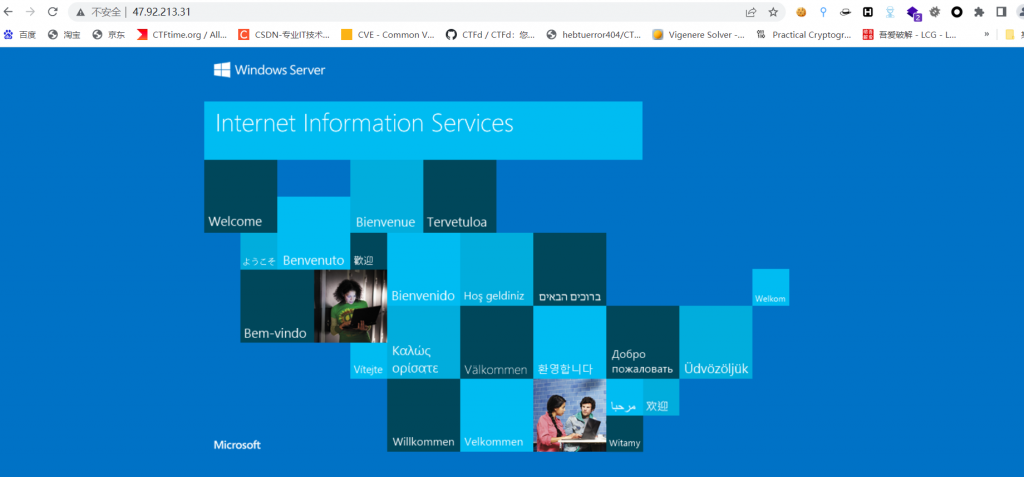1024x477 pixels.
Task: Open the share page icon in address bar
Action: pos(751,12)
